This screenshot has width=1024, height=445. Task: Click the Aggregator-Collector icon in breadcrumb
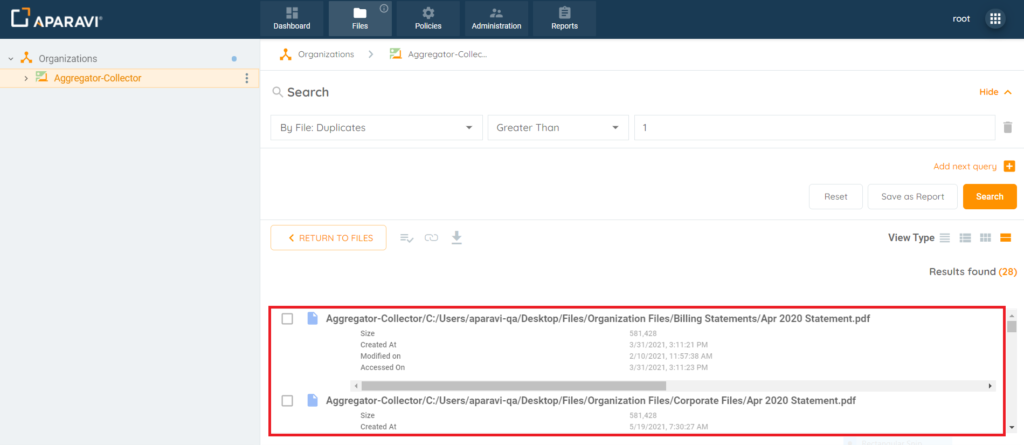click(395, 54)
